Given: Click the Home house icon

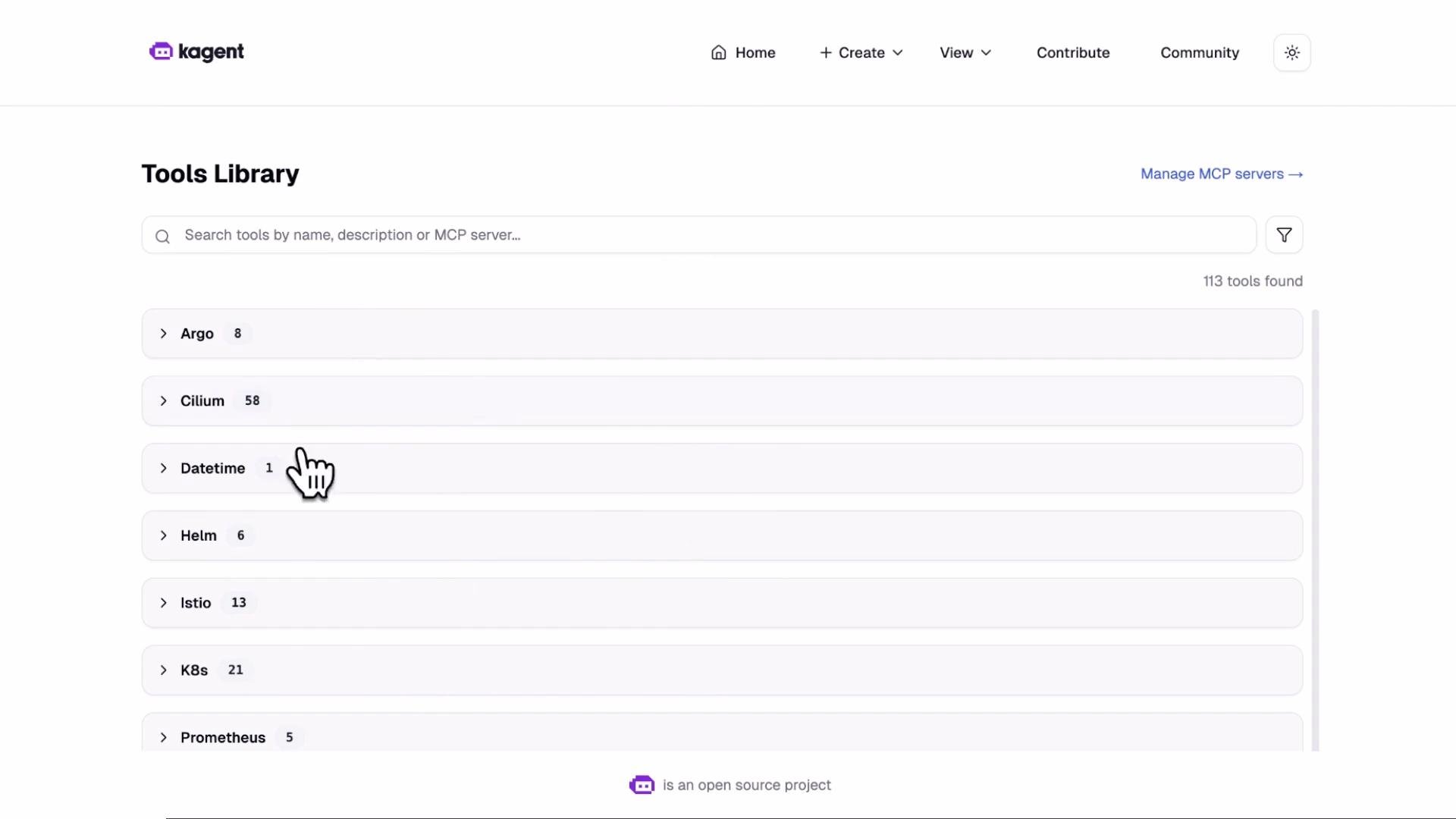Looking at the screenshot, I should (719, 52).
